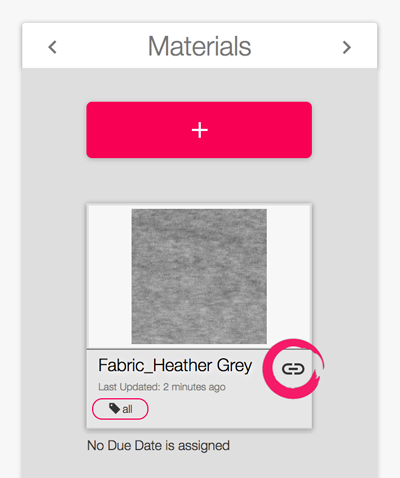
Task: Click the word "Grey" in the material title
Action: pyautogui.click(x=234, y=366)
